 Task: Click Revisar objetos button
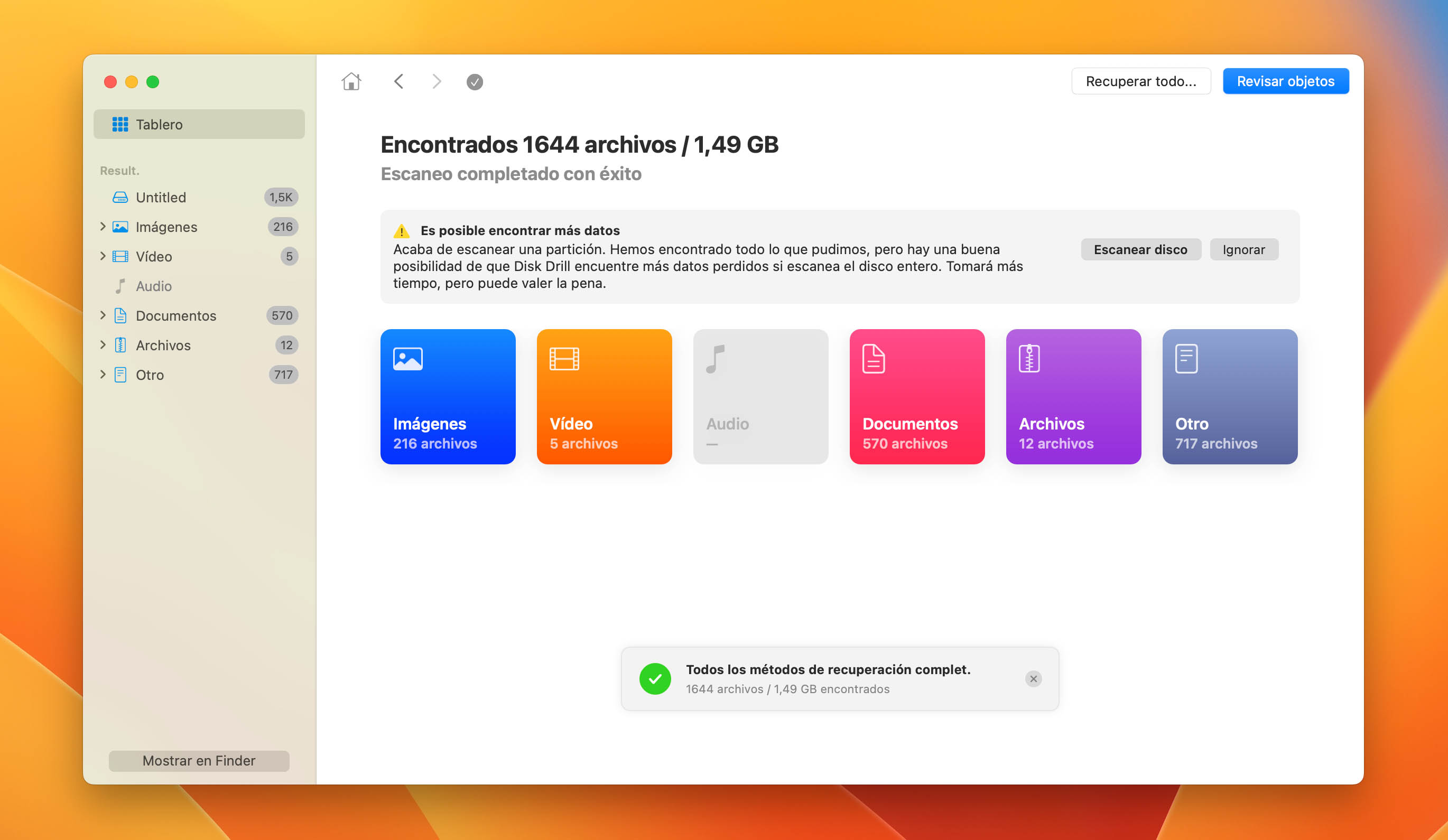1285,81
